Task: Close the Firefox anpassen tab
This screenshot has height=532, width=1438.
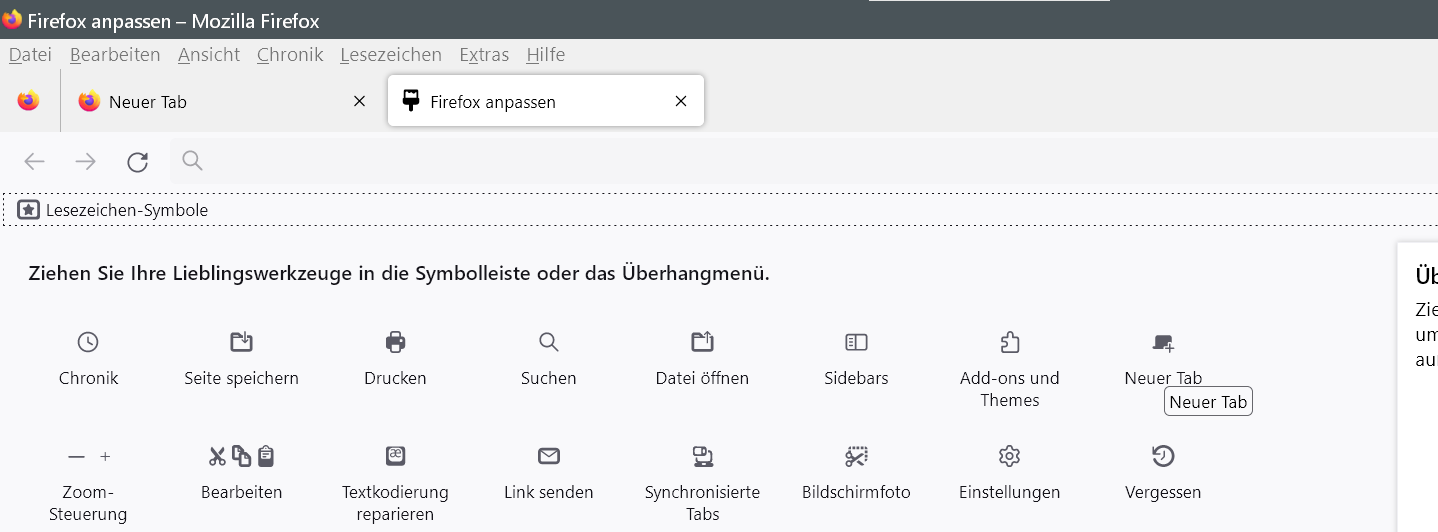Action: click(x=681, y=101)
